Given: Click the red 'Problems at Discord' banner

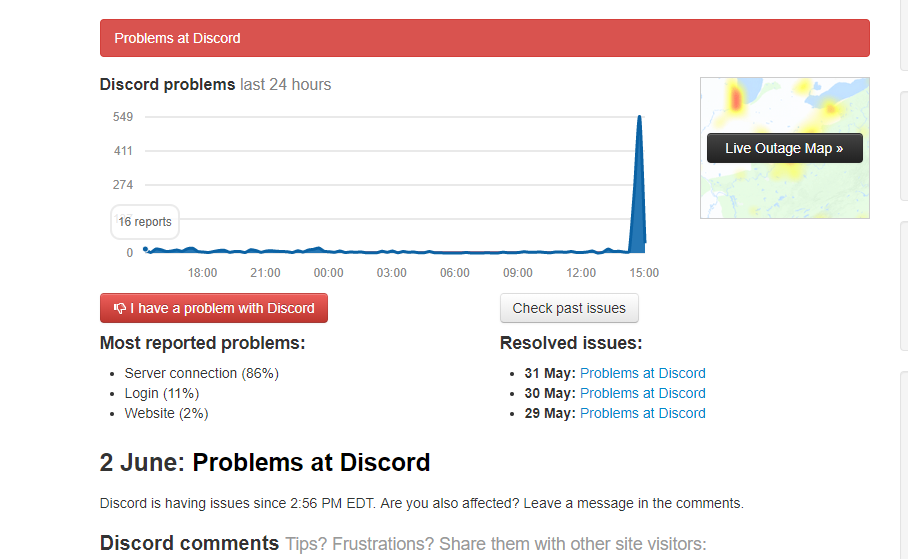Looking at the screenshot, I should [485, 38].
